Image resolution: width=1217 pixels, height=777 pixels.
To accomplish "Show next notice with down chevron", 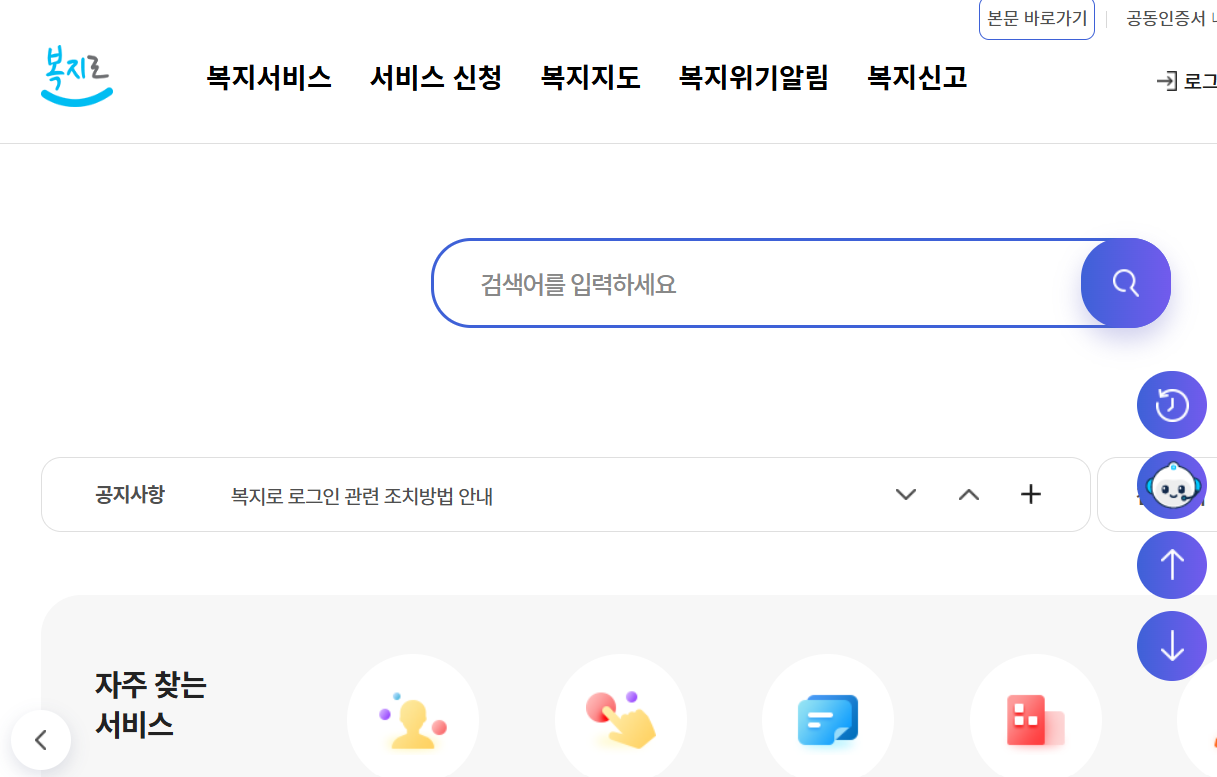I will click(906, 494).
